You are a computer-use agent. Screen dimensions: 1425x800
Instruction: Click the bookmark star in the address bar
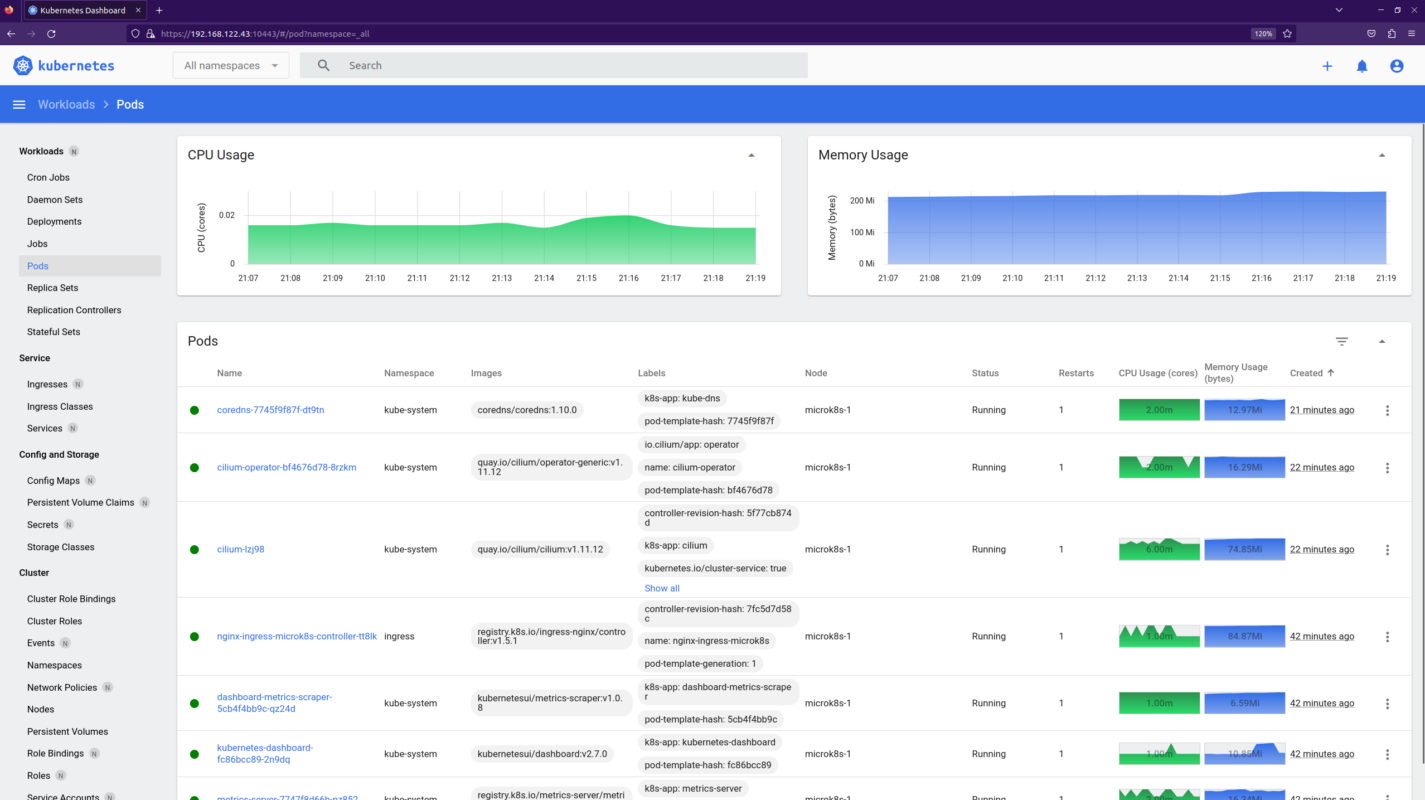(1288, 33)
